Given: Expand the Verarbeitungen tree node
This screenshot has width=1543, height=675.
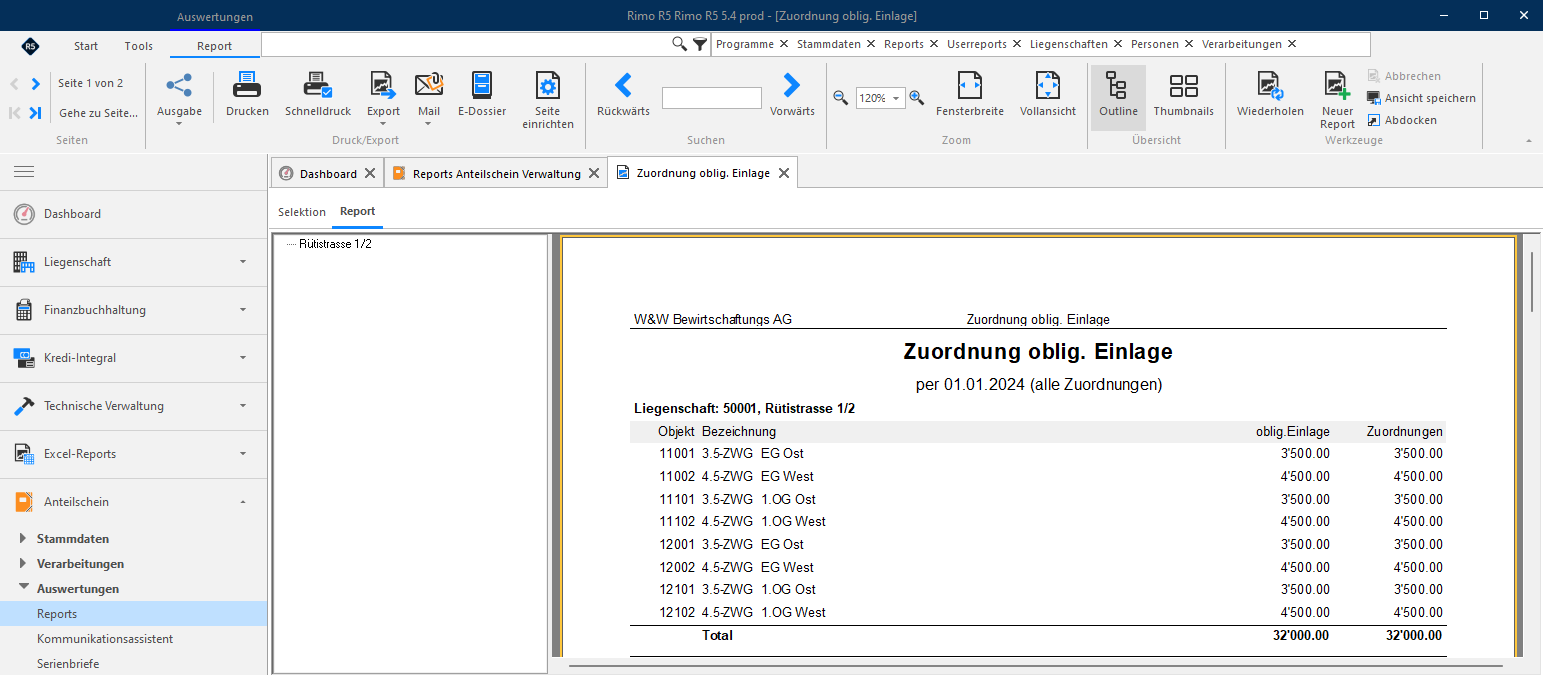Looking at the screenshot, I should coord(24,564).
